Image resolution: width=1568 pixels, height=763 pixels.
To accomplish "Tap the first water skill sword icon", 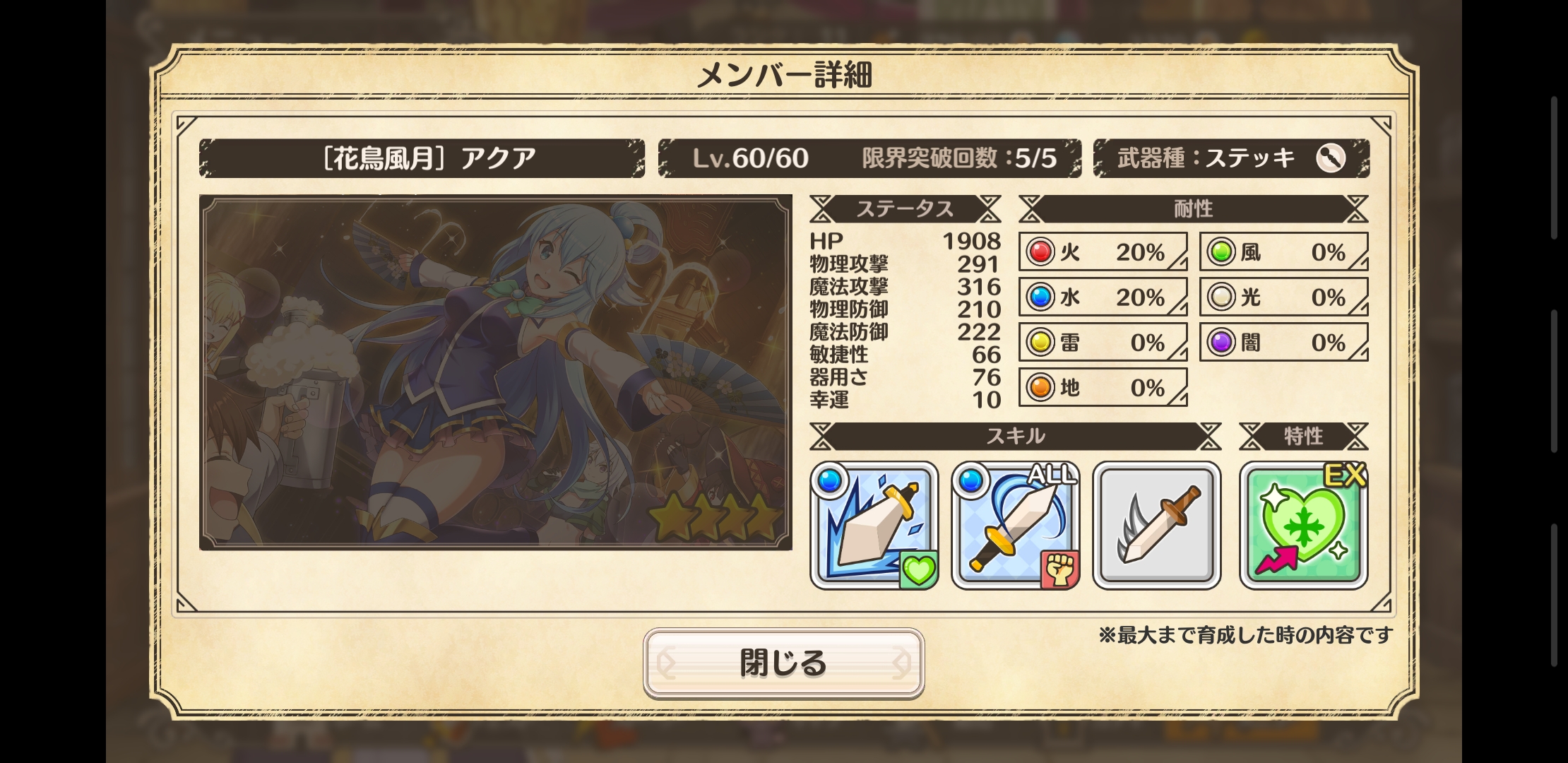I will coord(874,526).
